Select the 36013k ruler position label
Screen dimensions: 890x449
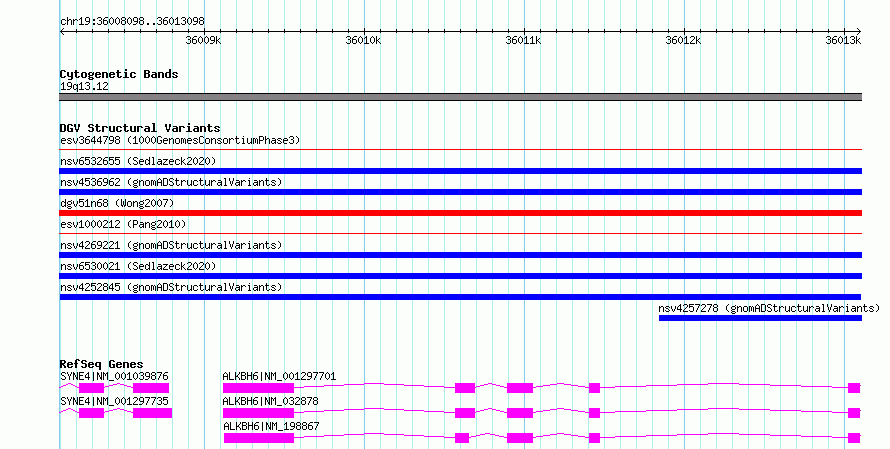click(x=843, y=40)
